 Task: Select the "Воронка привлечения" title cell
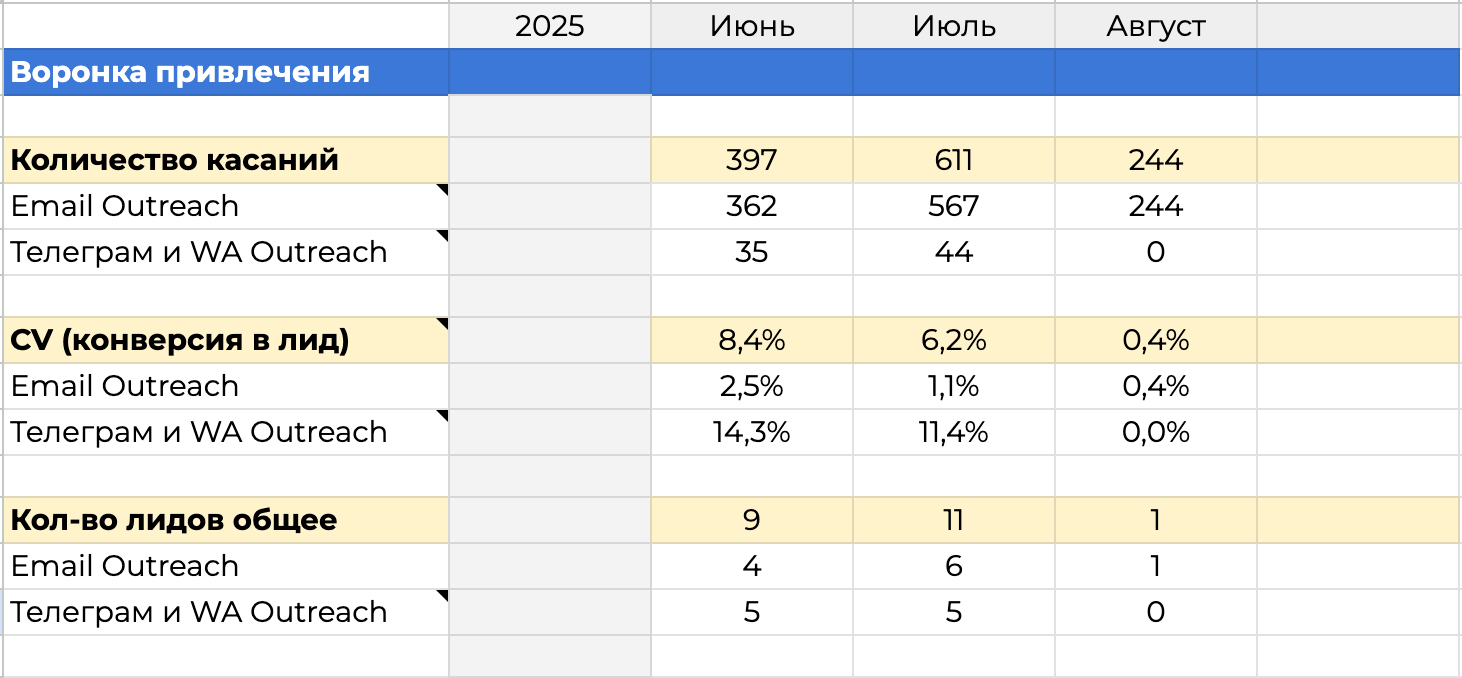click(x=190, y=72)
